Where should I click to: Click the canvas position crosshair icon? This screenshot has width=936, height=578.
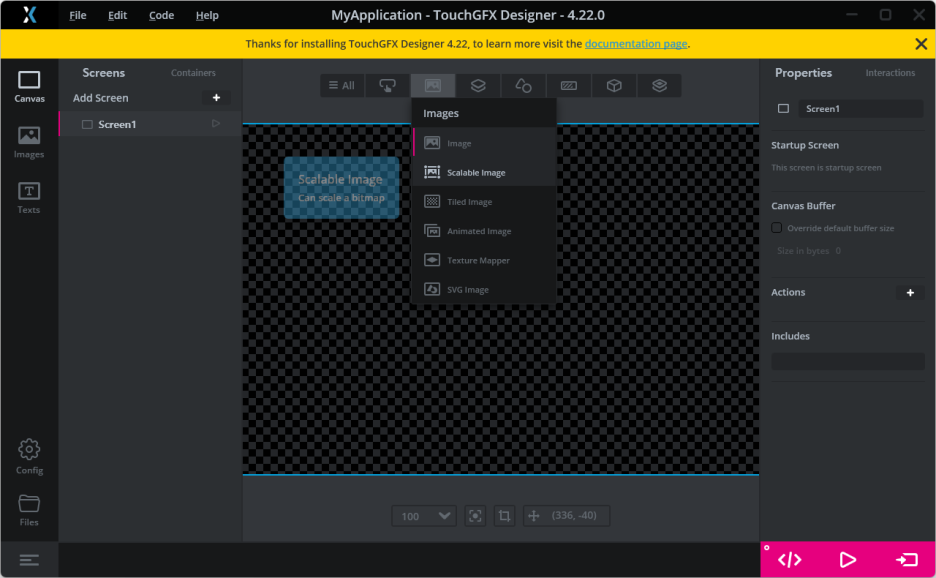534,516
